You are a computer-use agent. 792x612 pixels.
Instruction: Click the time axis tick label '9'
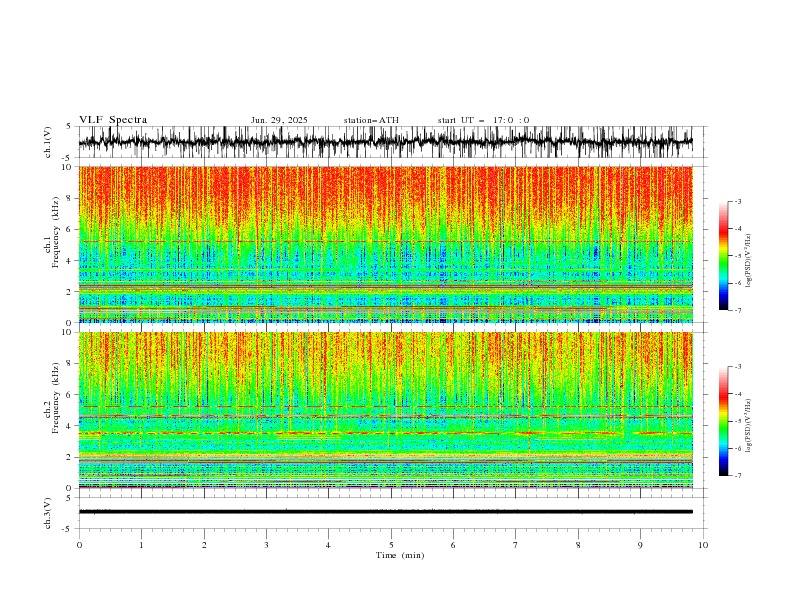coord(640,545)
